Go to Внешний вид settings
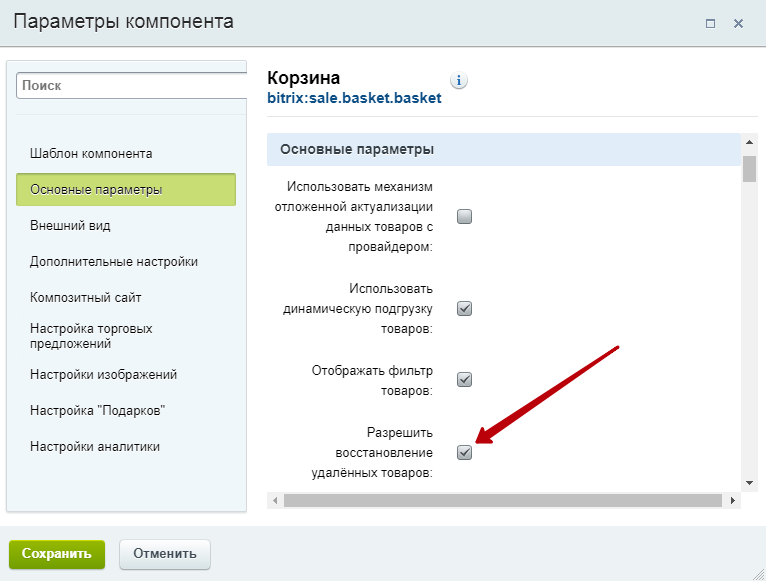Screen dimensions: 766x581 click(70, 226)
